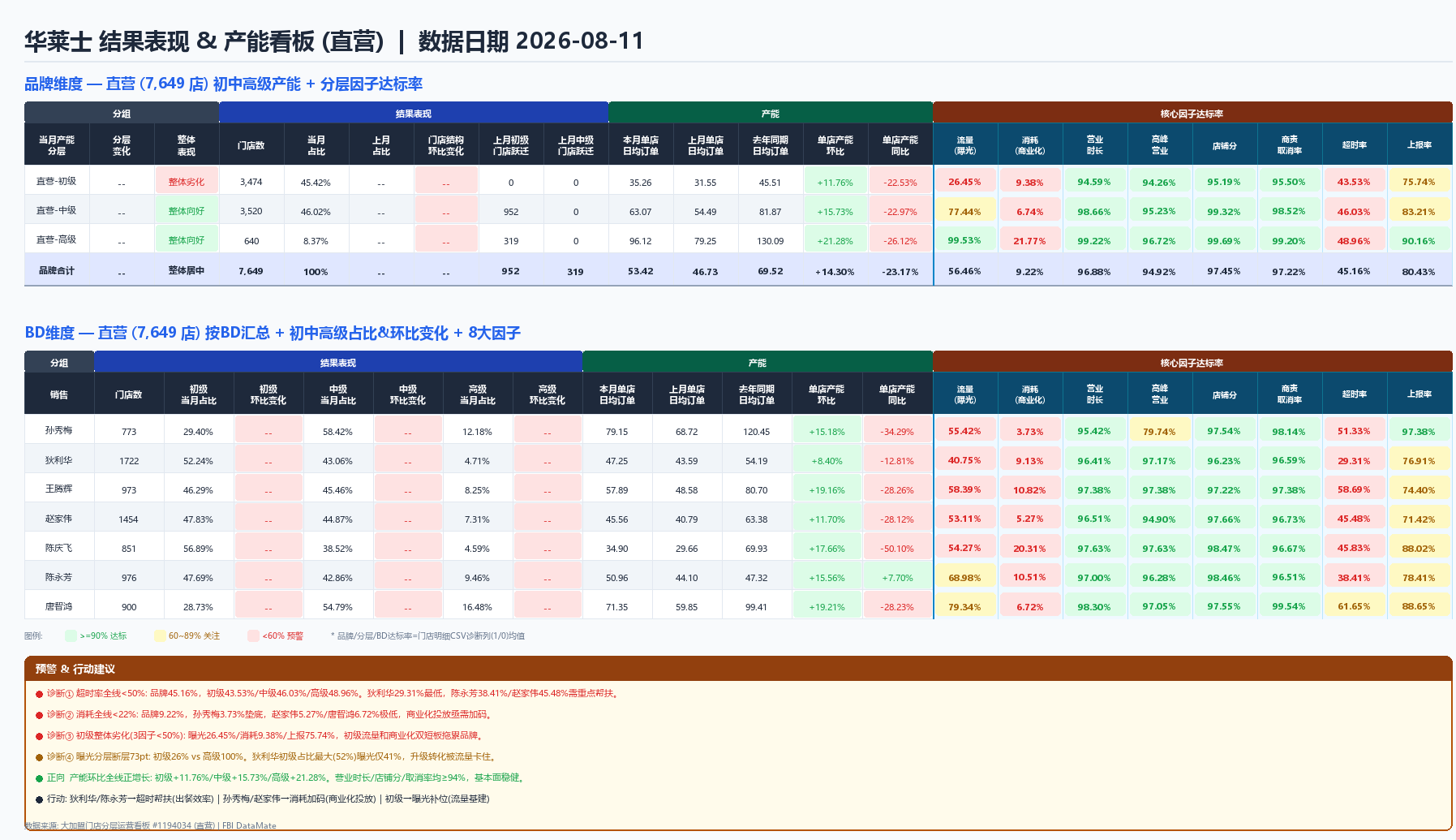Click 销售 column header in BD table
Screen dimensions: 1456x840
[59, 394]
